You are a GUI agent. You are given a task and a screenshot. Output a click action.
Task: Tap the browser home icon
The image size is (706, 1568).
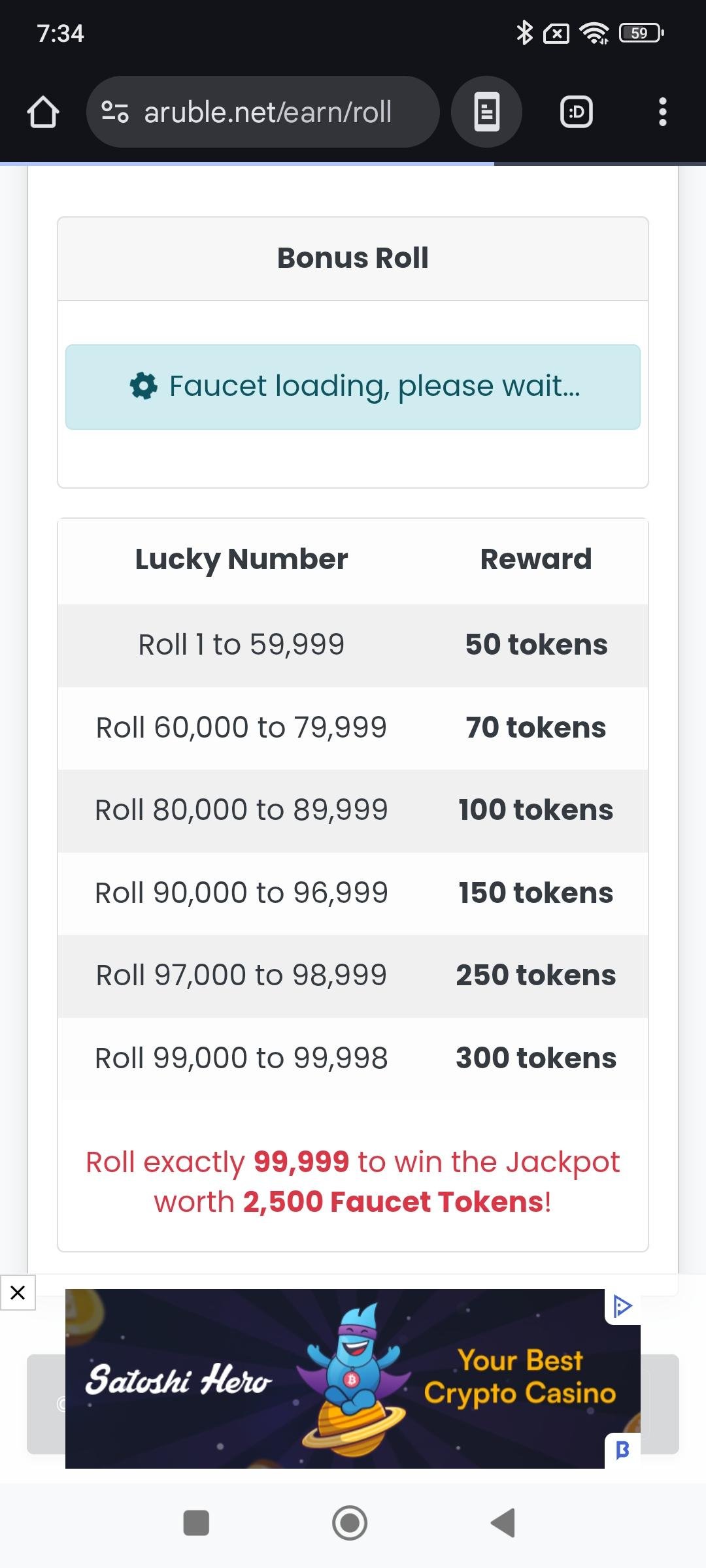[43, 112]
